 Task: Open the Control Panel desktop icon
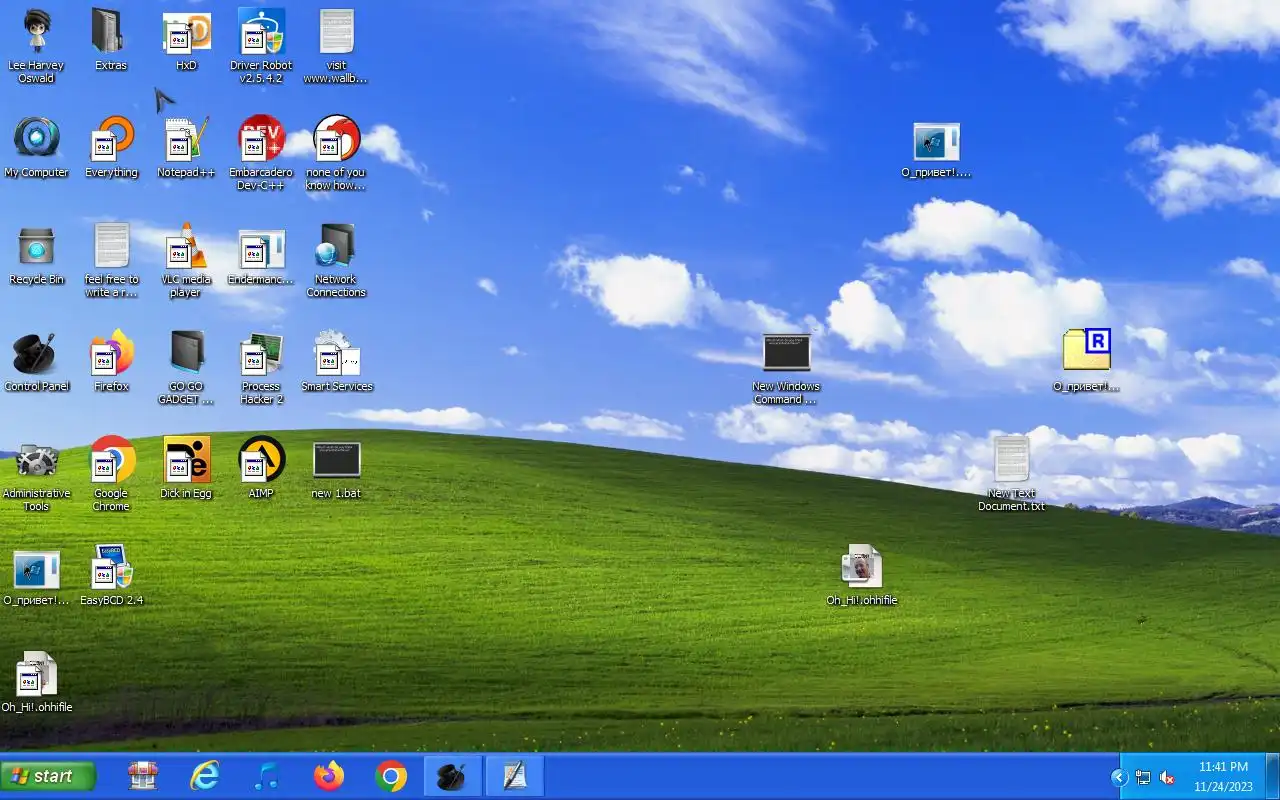pyautogui.click(x=37, y=361)
